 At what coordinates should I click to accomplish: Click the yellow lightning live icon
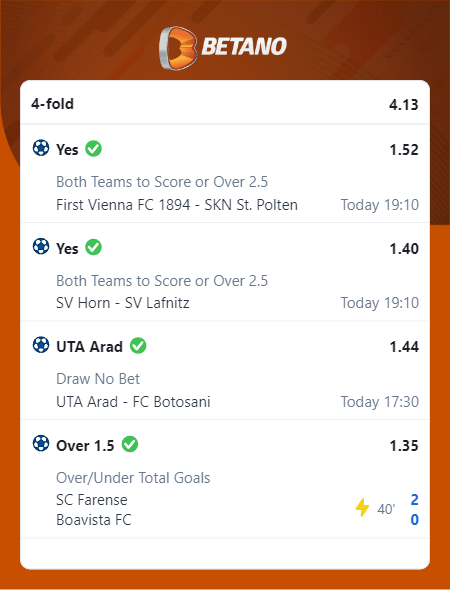point(362,508)
